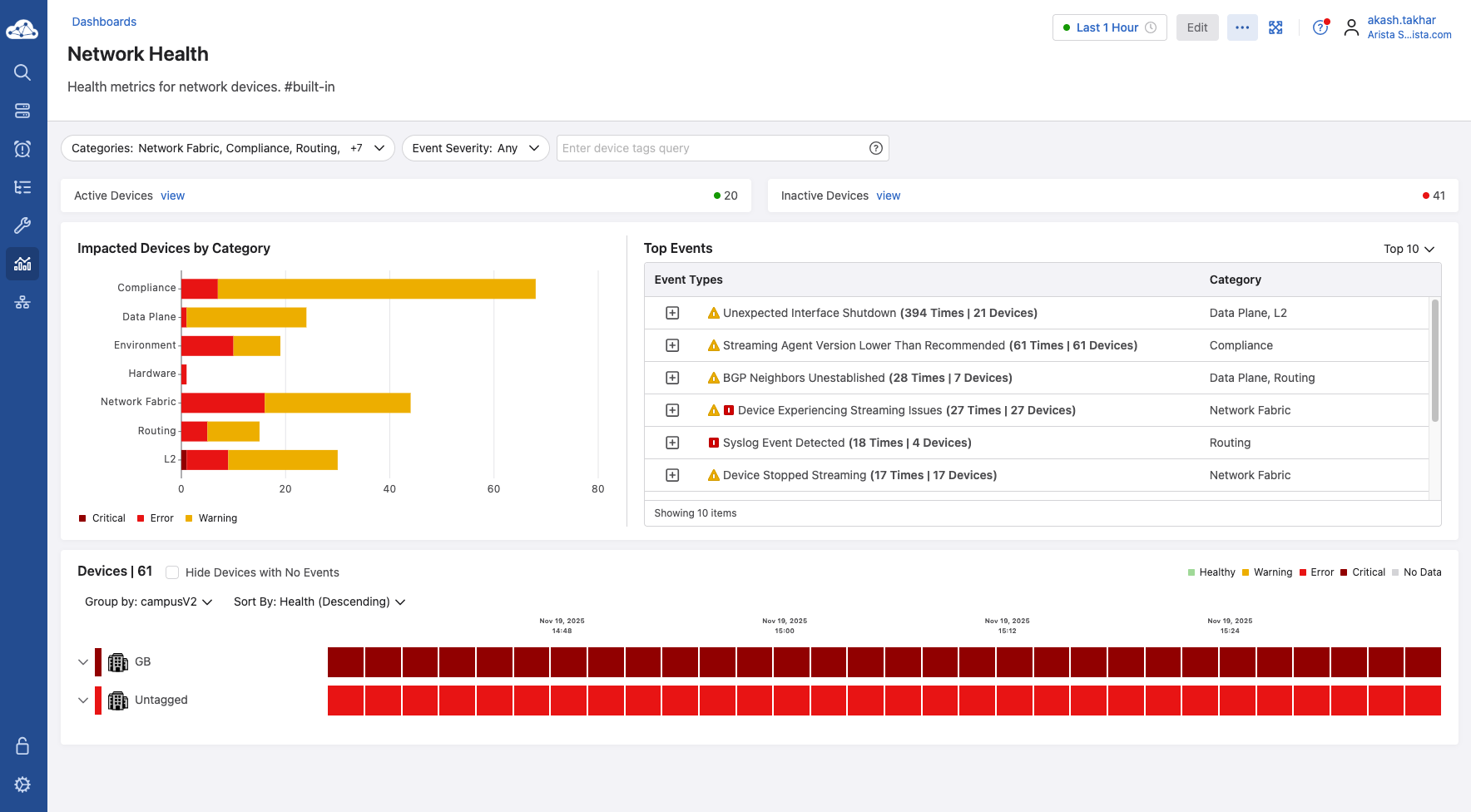Open the search icon in sidebar
This screenshot has width=1471, height=812.
22,72
